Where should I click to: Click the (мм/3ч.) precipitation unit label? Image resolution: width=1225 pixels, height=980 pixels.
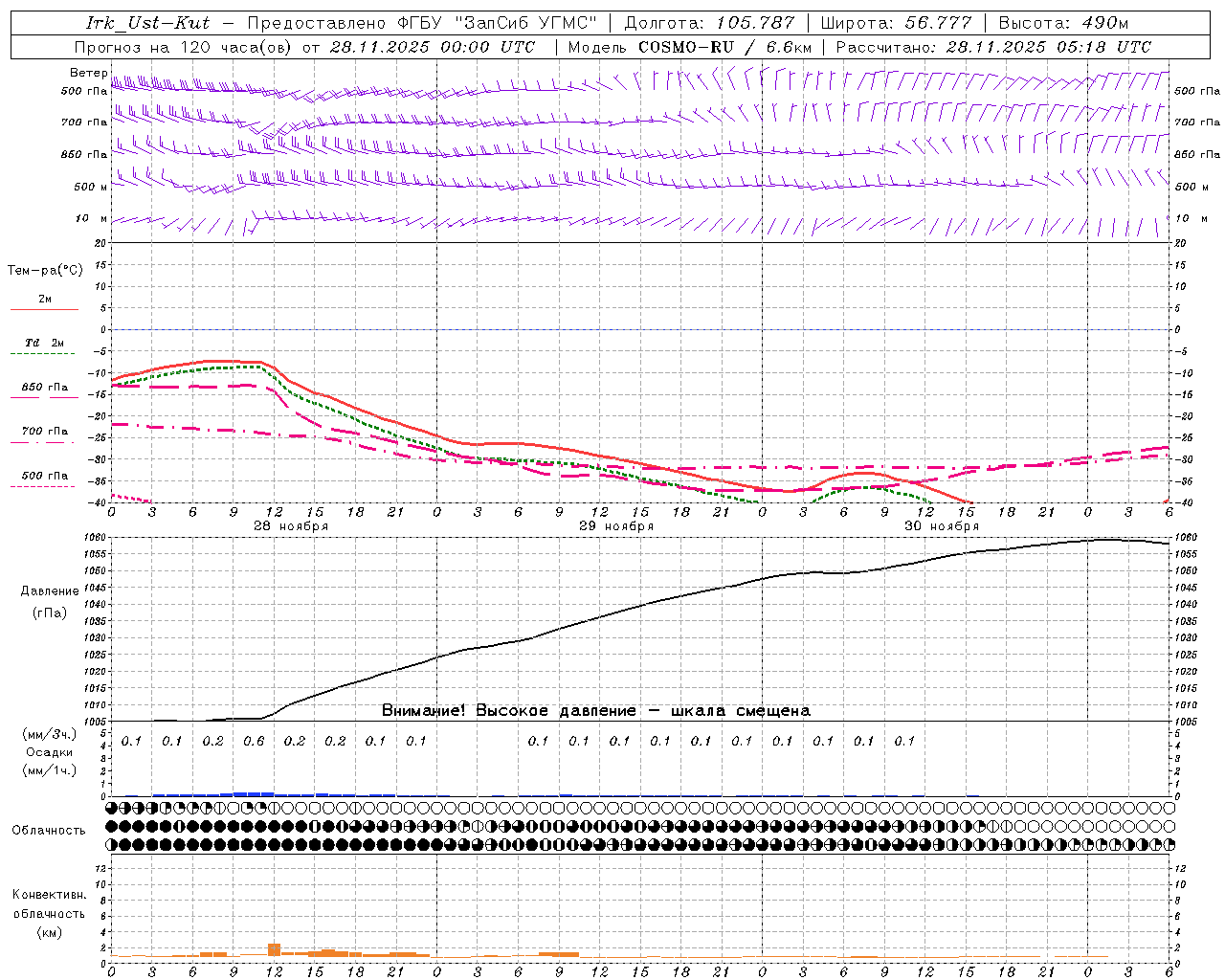(x=50, y=735)
